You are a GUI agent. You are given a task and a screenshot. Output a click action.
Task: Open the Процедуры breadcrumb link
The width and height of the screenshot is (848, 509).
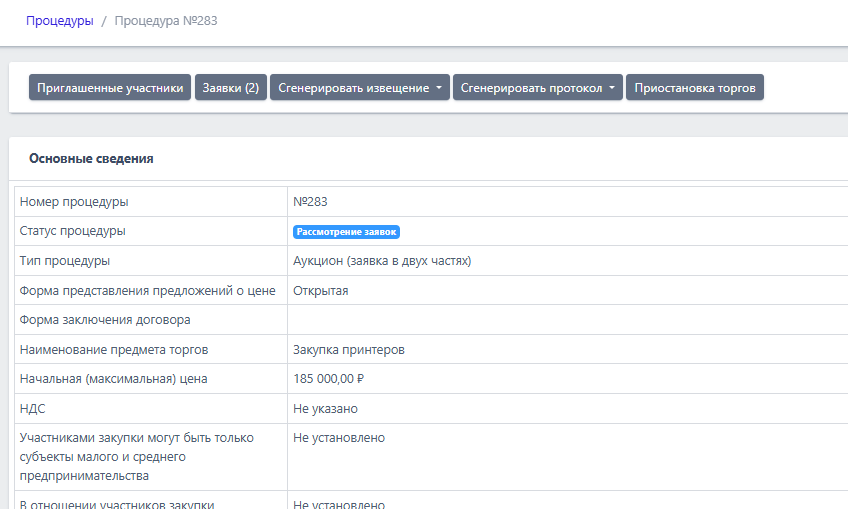(x=59, y=21)
